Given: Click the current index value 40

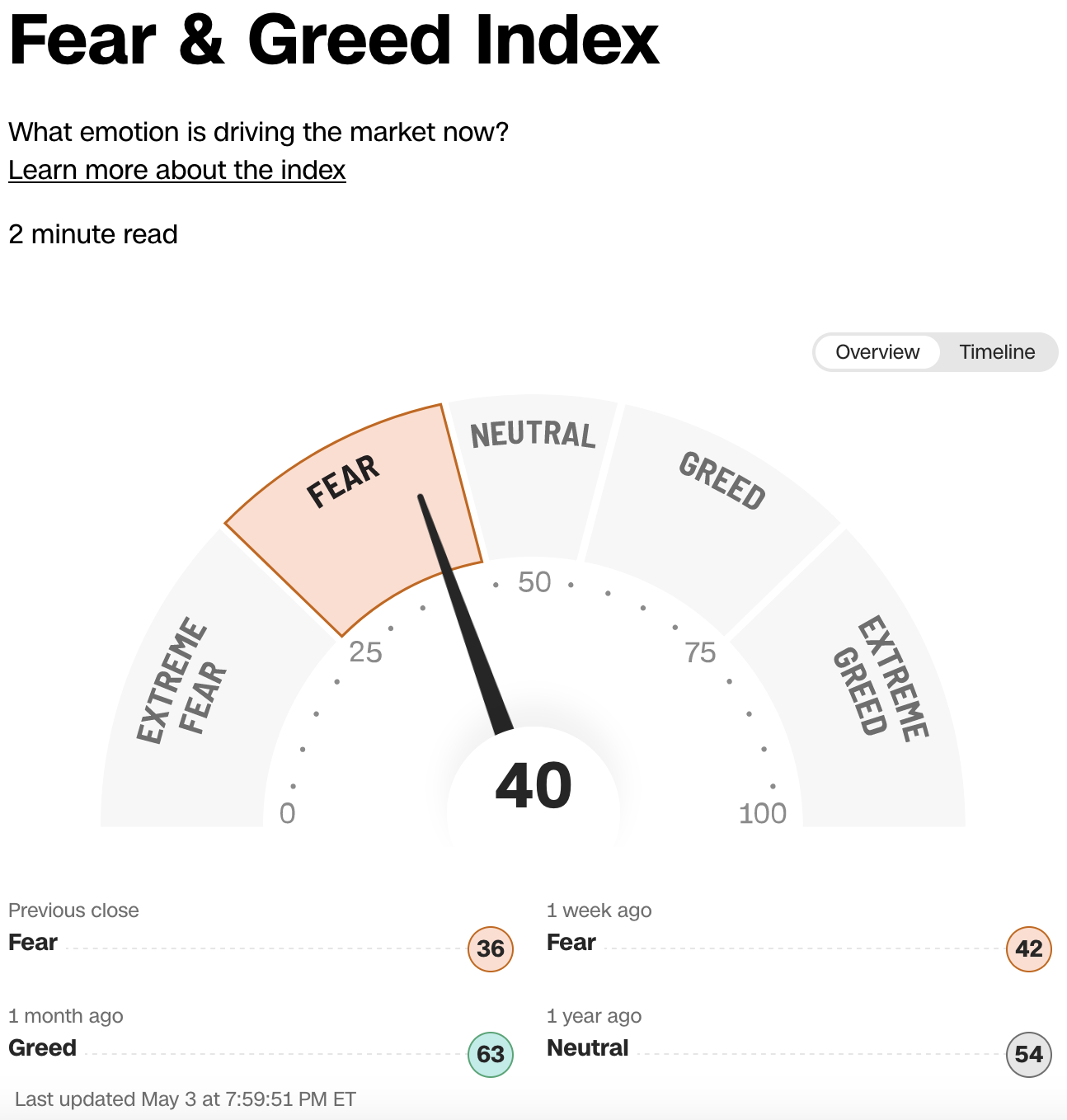Looking at the screenshot, I should click(x=533, y=786).
